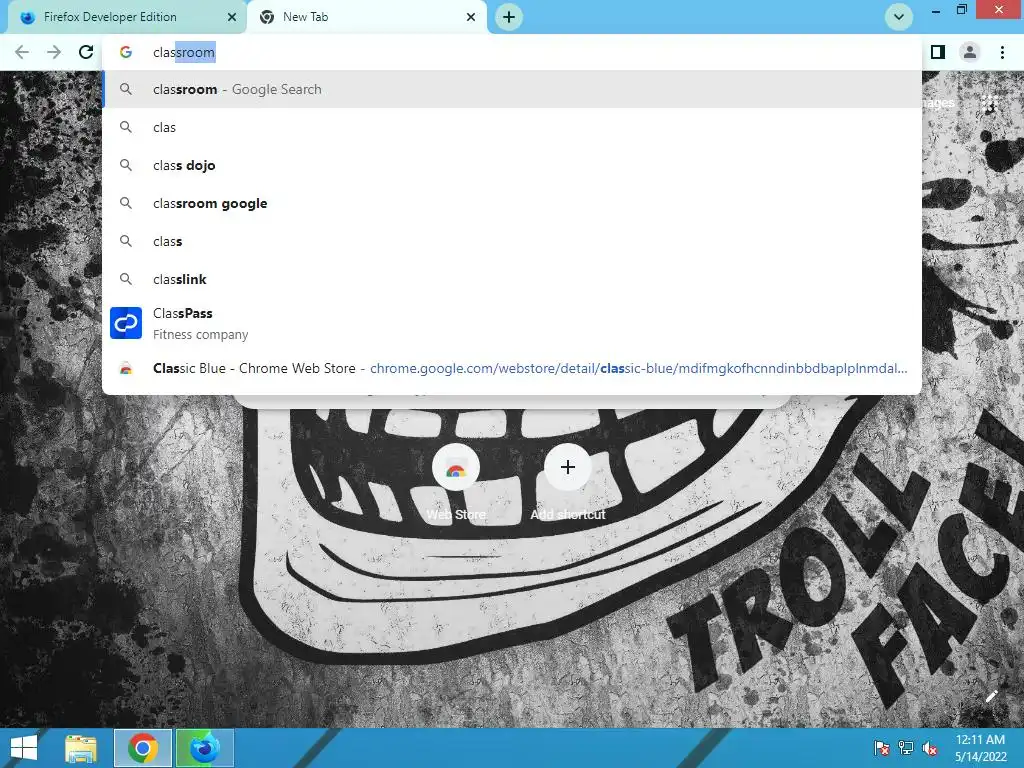Open the Chrome three-dot menu
This screenshot has width=1024, height=768.
(x=1002, y=52)
